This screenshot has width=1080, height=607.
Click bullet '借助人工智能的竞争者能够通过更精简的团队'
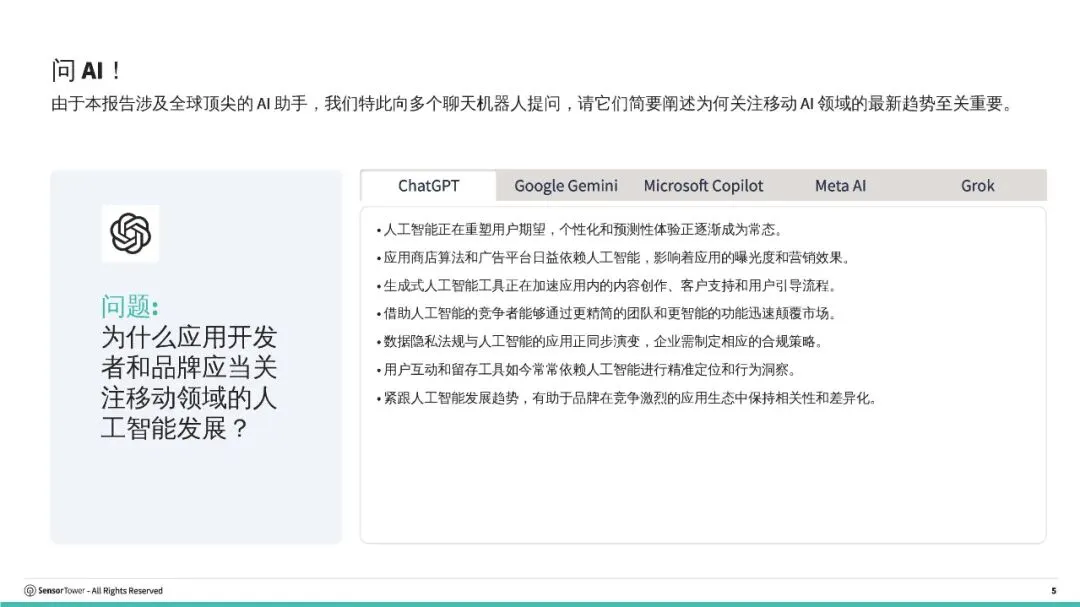606,313
